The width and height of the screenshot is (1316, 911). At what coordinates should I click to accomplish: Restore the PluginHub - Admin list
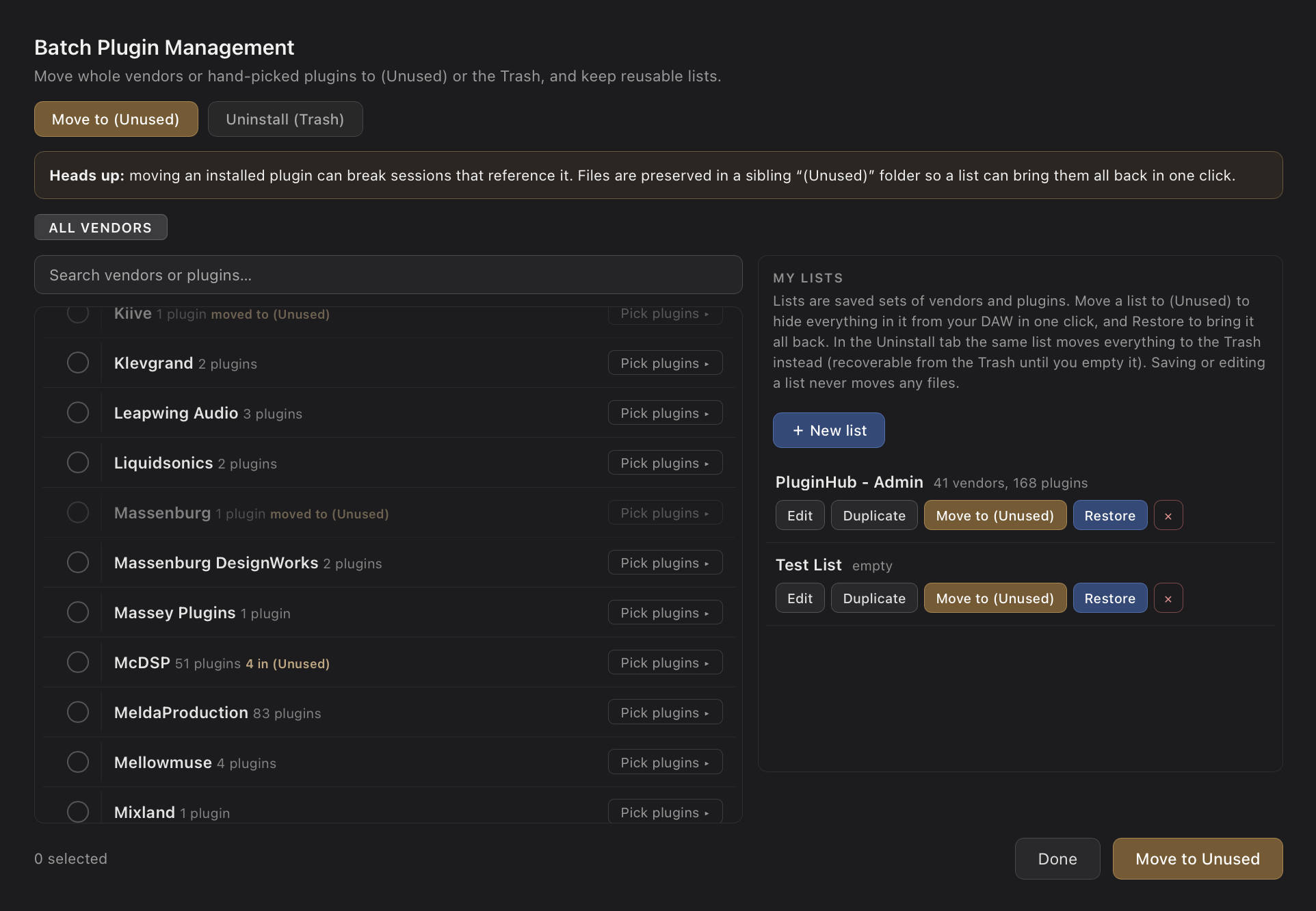(1110, 516)
